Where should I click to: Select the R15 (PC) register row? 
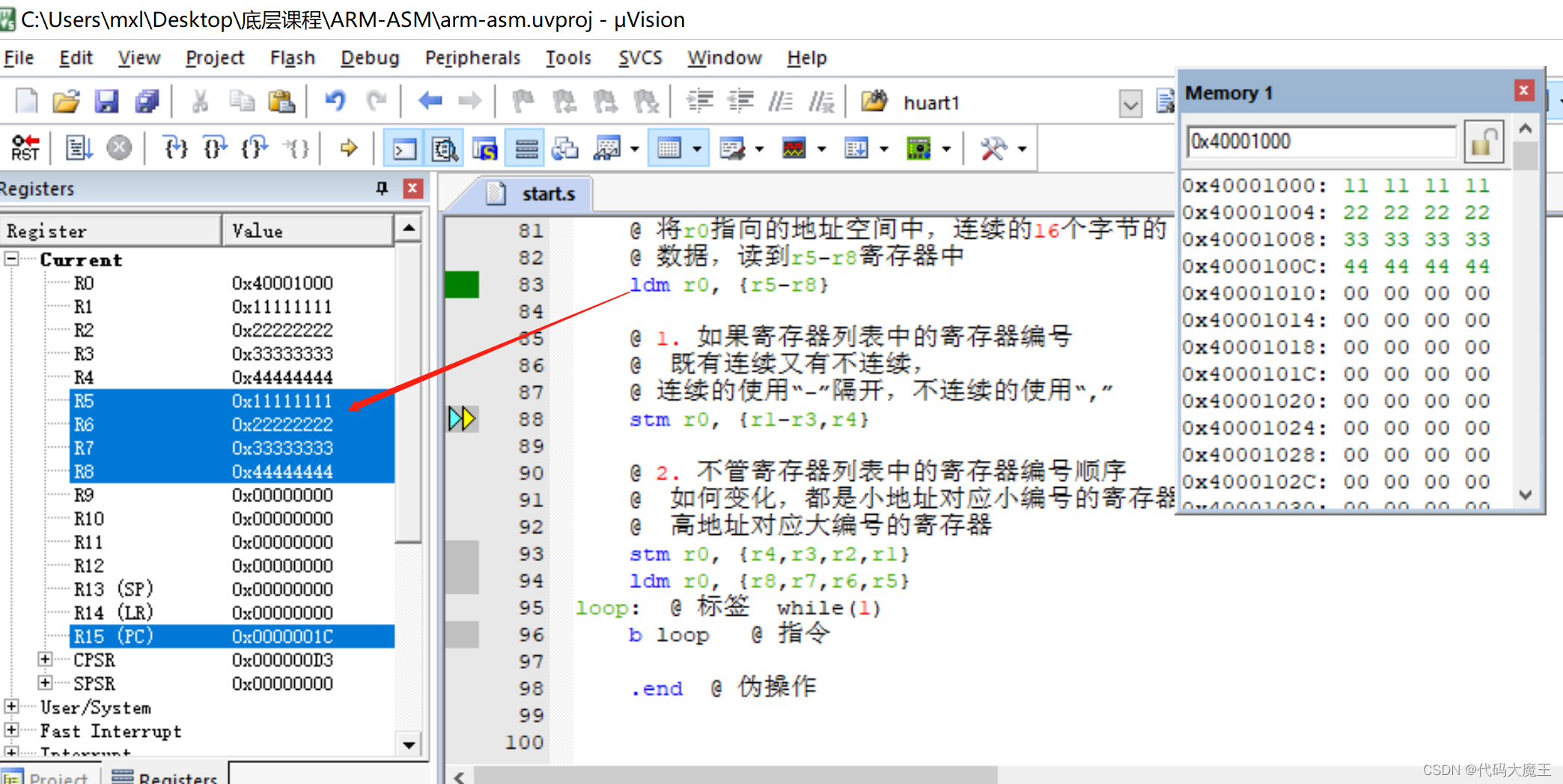232,636
